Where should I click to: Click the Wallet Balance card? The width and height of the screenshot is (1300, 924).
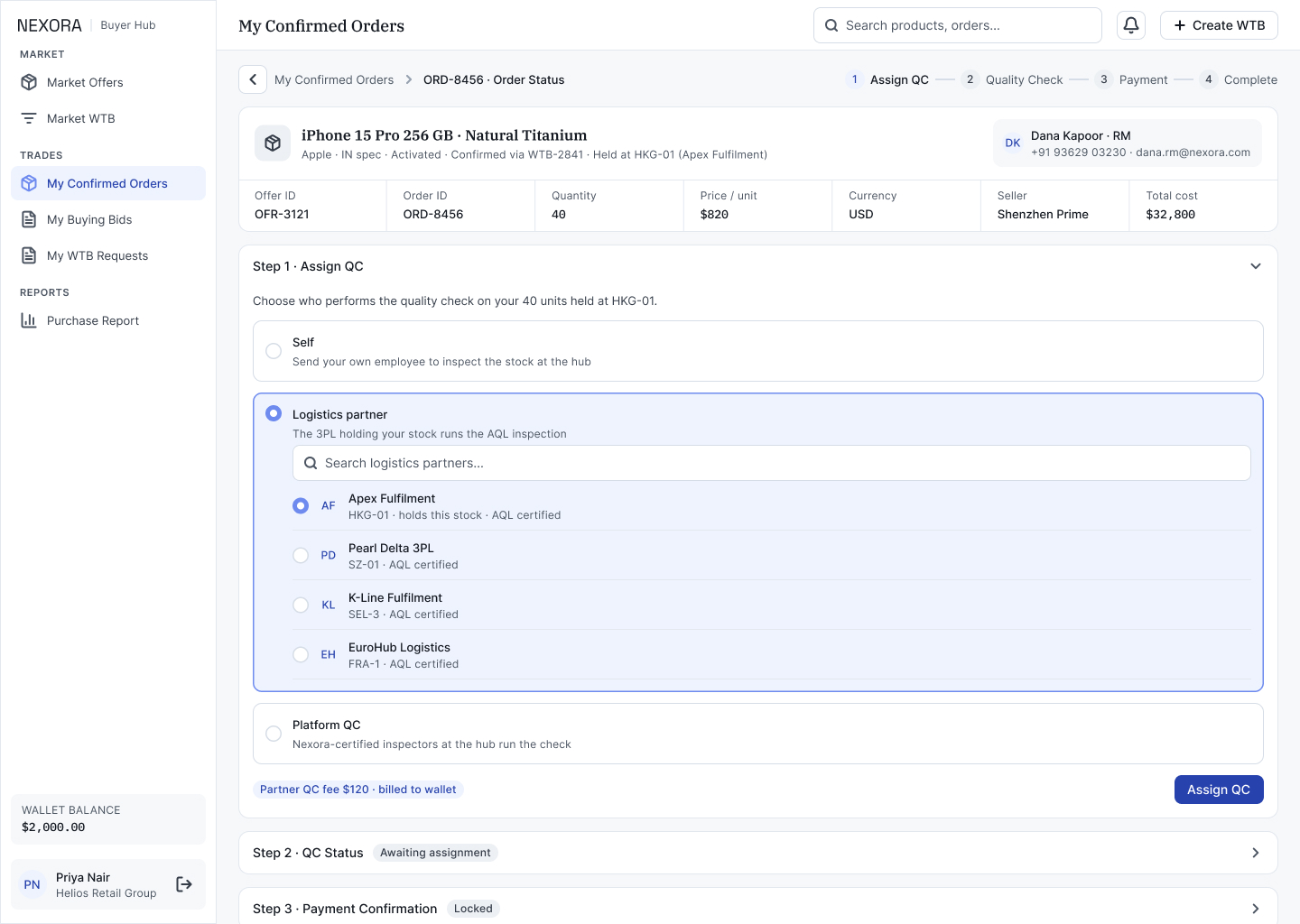tap(108, 819)
